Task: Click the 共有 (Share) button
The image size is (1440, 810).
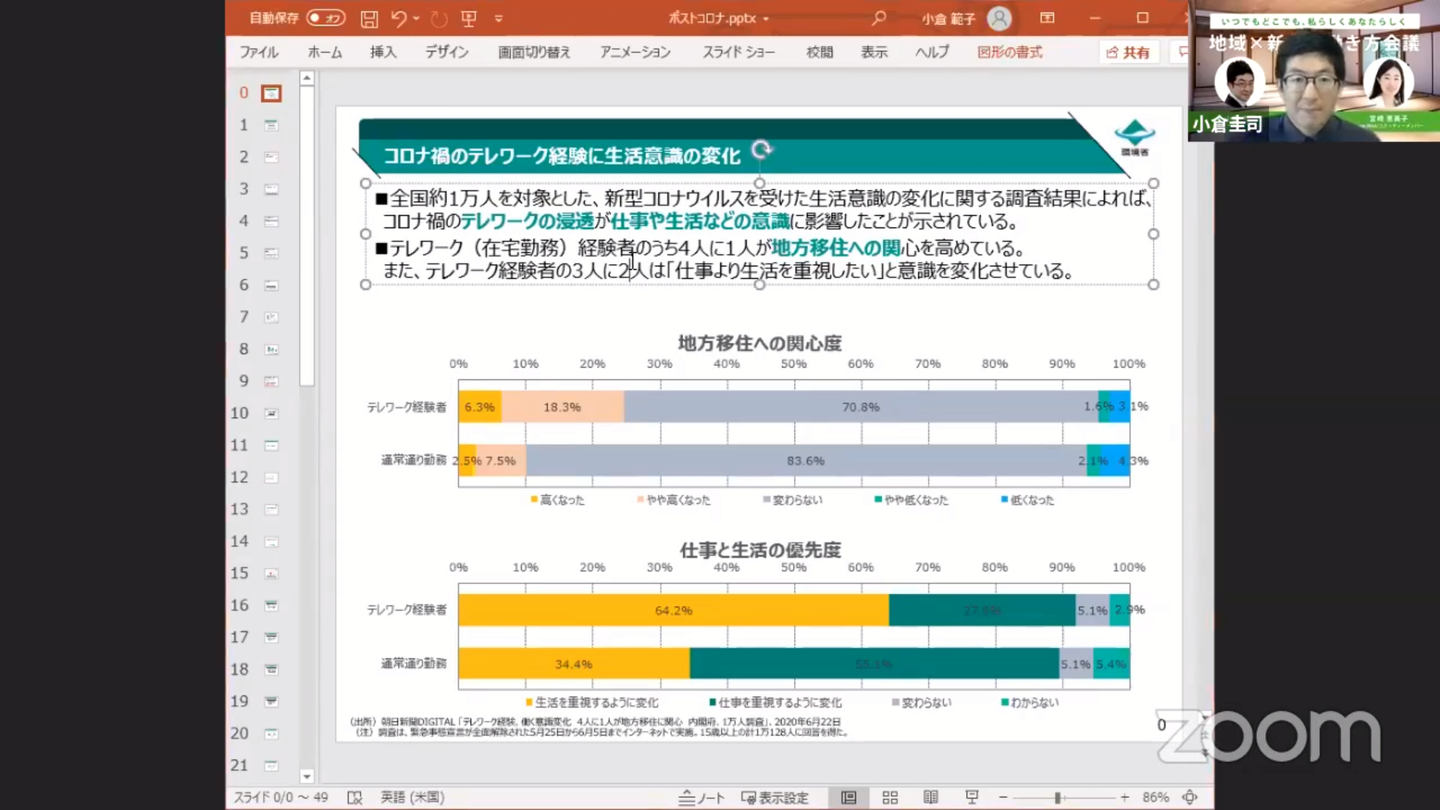Action: 1128,52
